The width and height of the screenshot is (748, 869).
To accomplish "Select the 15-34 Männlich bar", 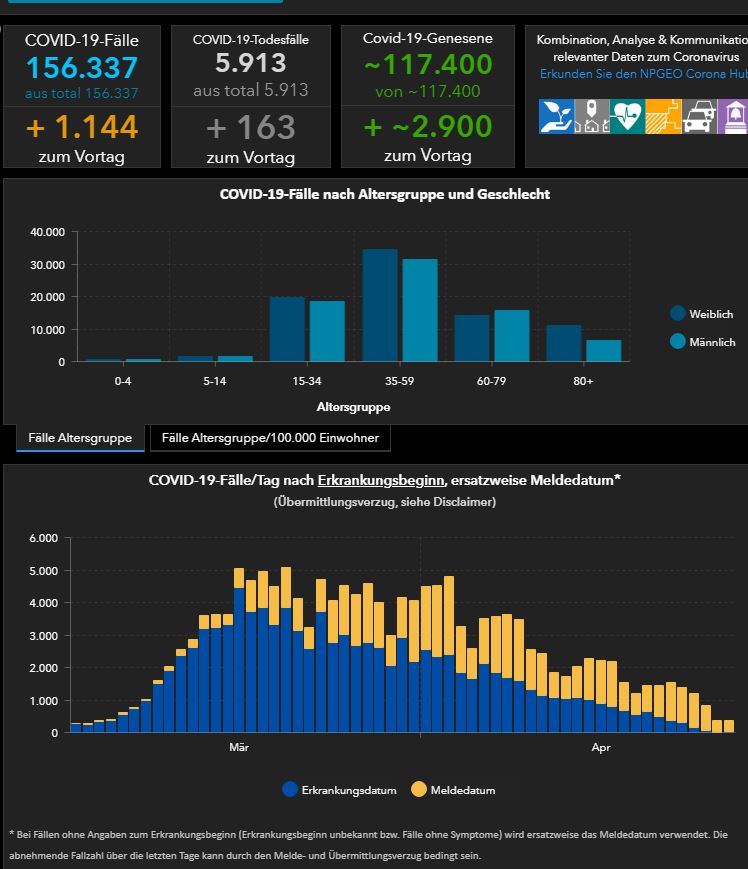I will (x=327, y=331).
